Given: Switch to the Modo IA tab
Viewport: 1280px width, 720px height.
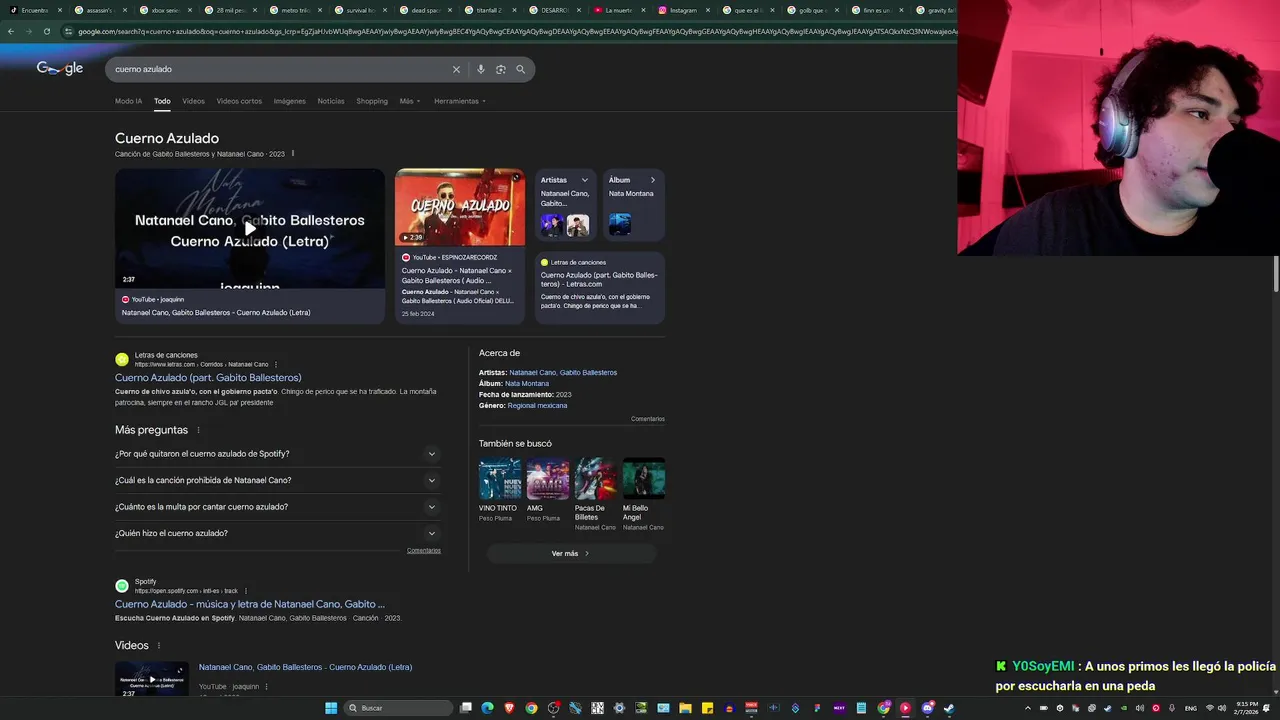Looking at the screenshot, I should (128, 101).
